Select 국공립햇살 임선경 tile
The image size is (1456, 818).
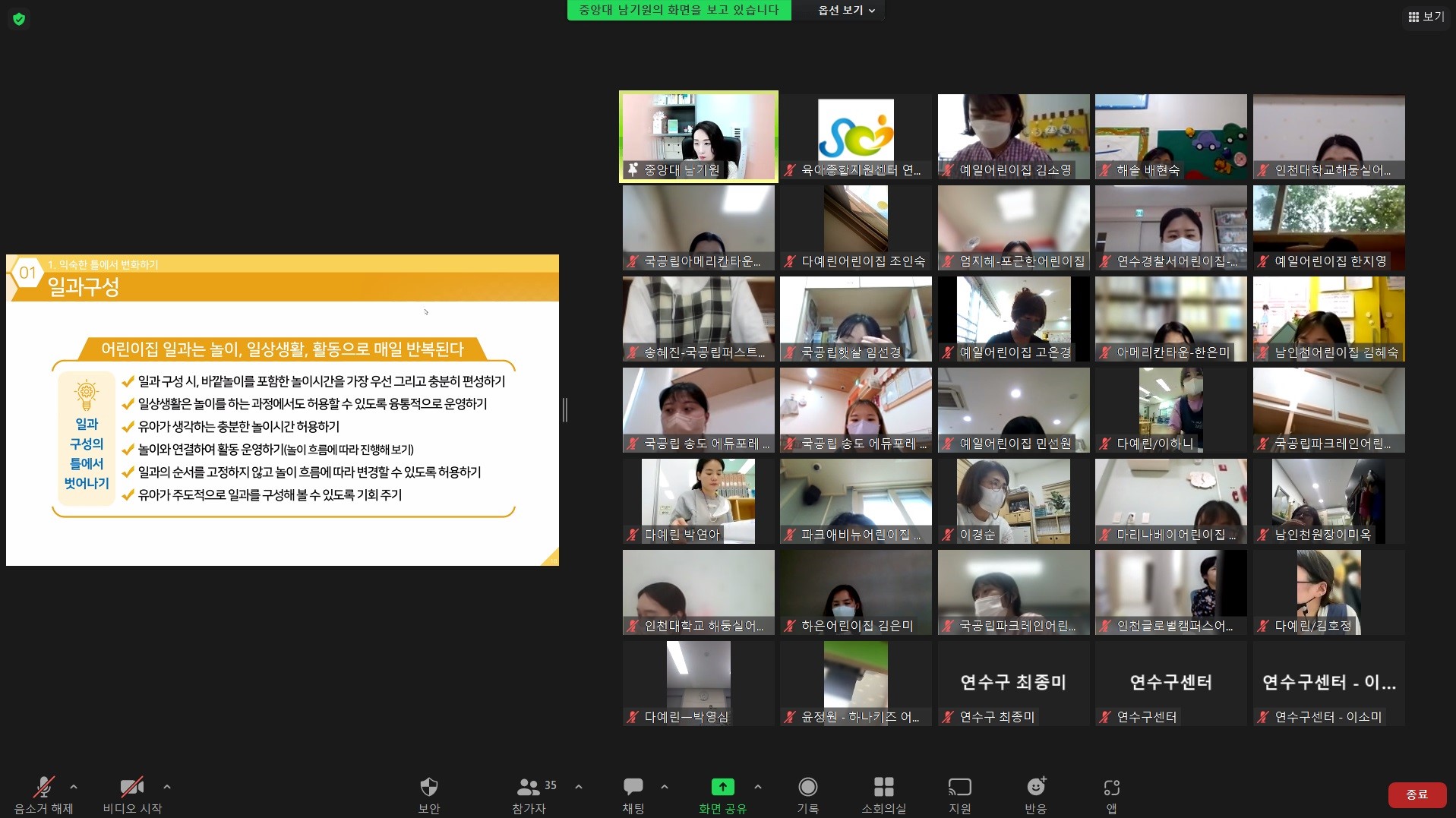coord(856,319)
